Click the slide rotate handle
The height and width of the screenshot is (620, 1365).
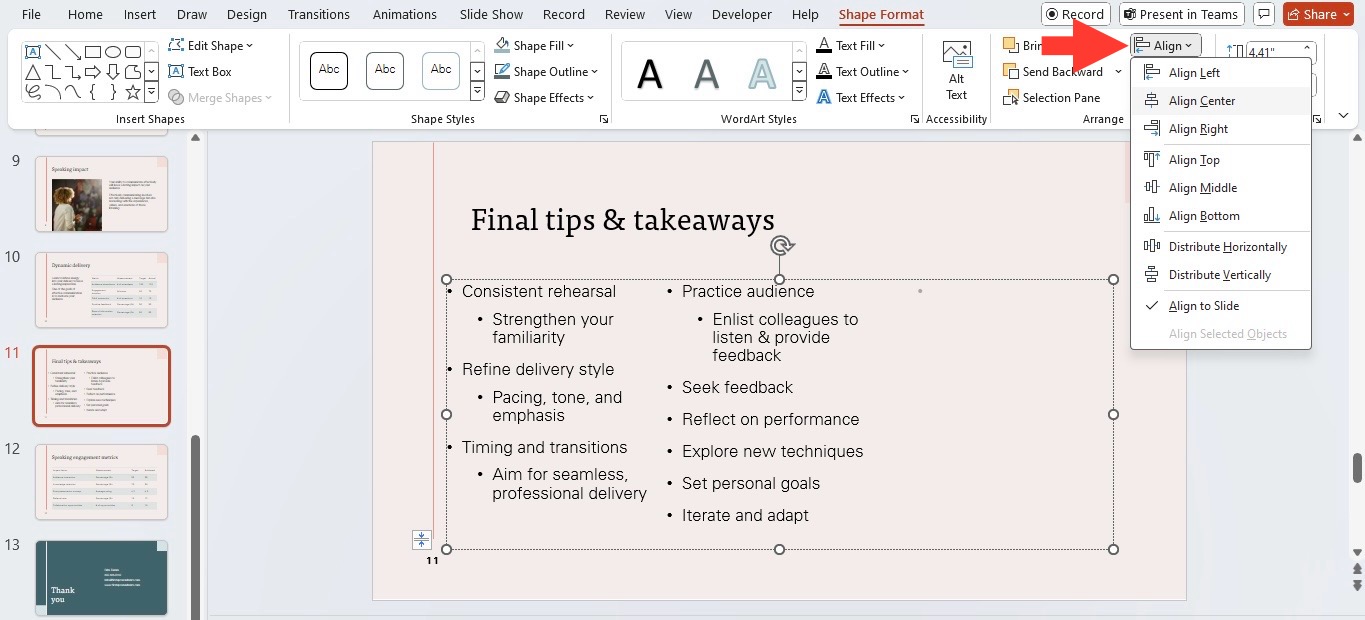(782, 245)
